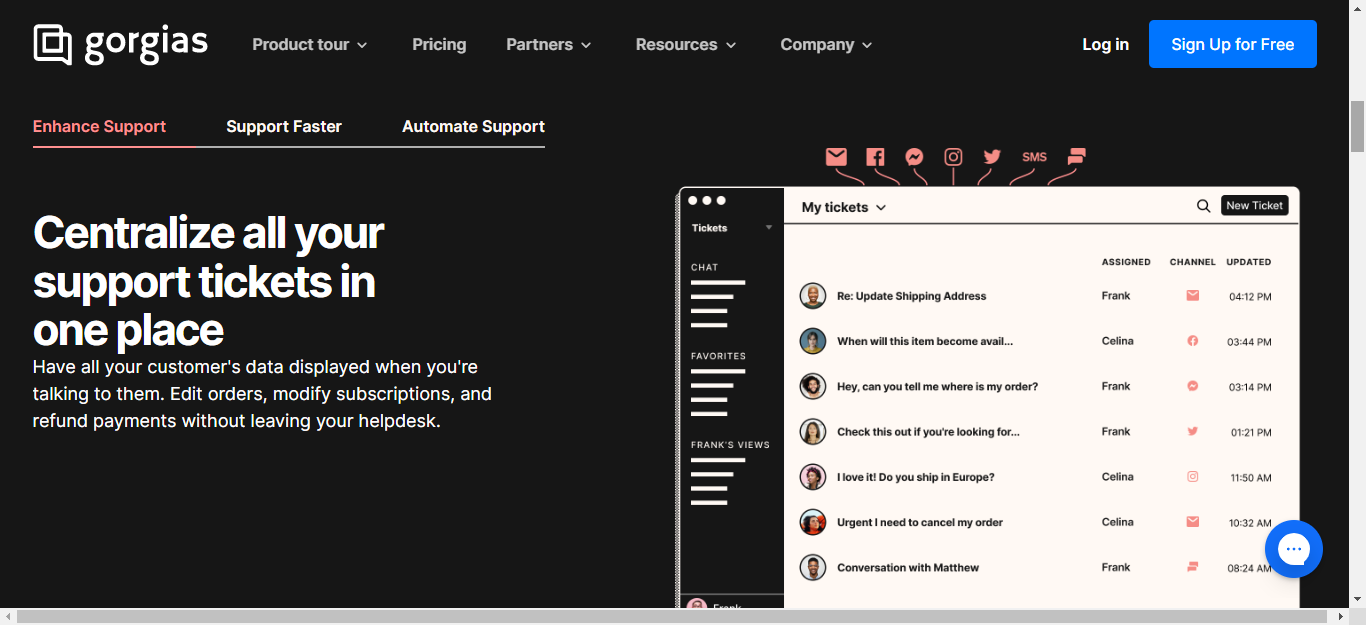Click avatar beside Check this out ticket
Viewport: 1366px width, 625px height.
coord(813,432)
